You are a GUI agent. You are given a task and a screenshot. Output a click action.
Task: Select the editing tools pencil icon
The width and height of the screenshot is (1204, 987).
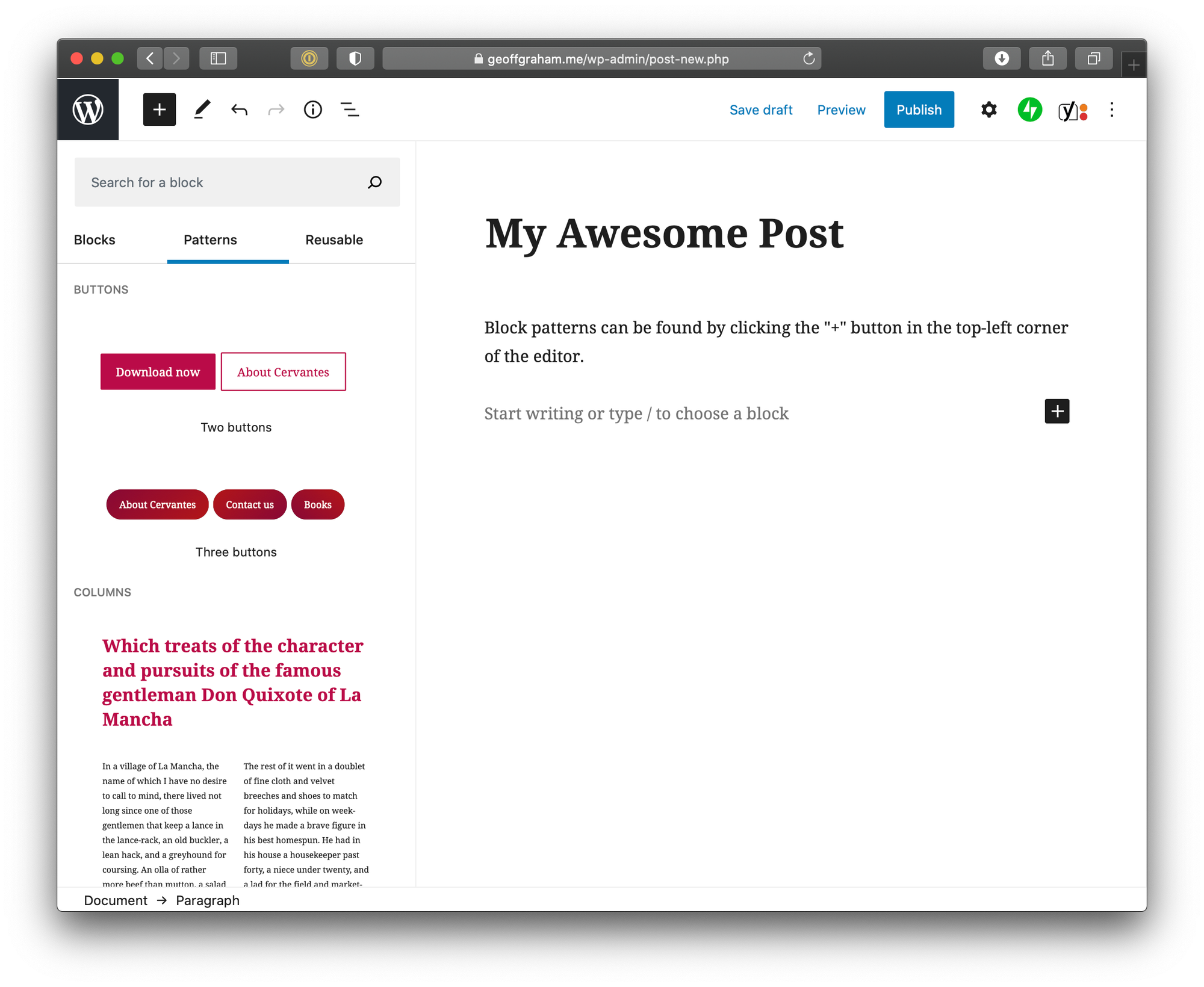click(202, 109)
